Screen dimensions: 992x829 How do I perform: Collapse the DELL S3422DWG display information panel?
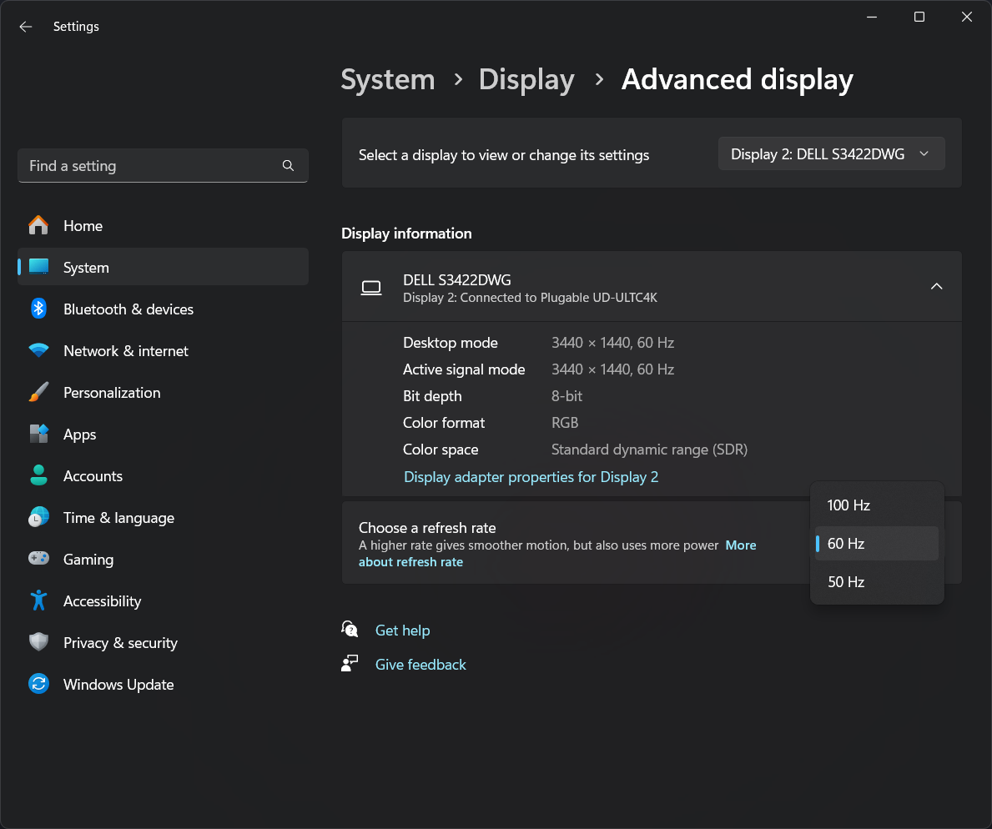pos(936,286)
